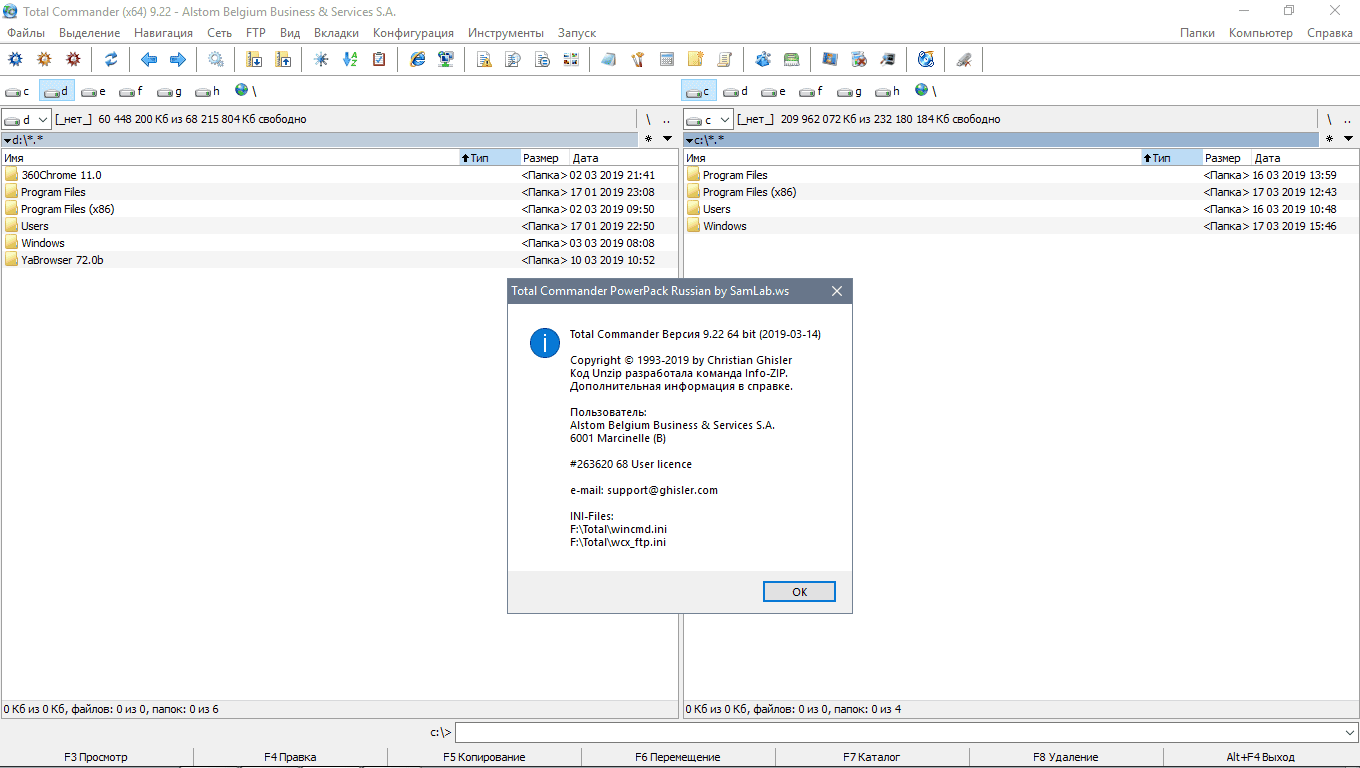
Task: Click the pack files icon with down arrow
Action: [255, 60]
